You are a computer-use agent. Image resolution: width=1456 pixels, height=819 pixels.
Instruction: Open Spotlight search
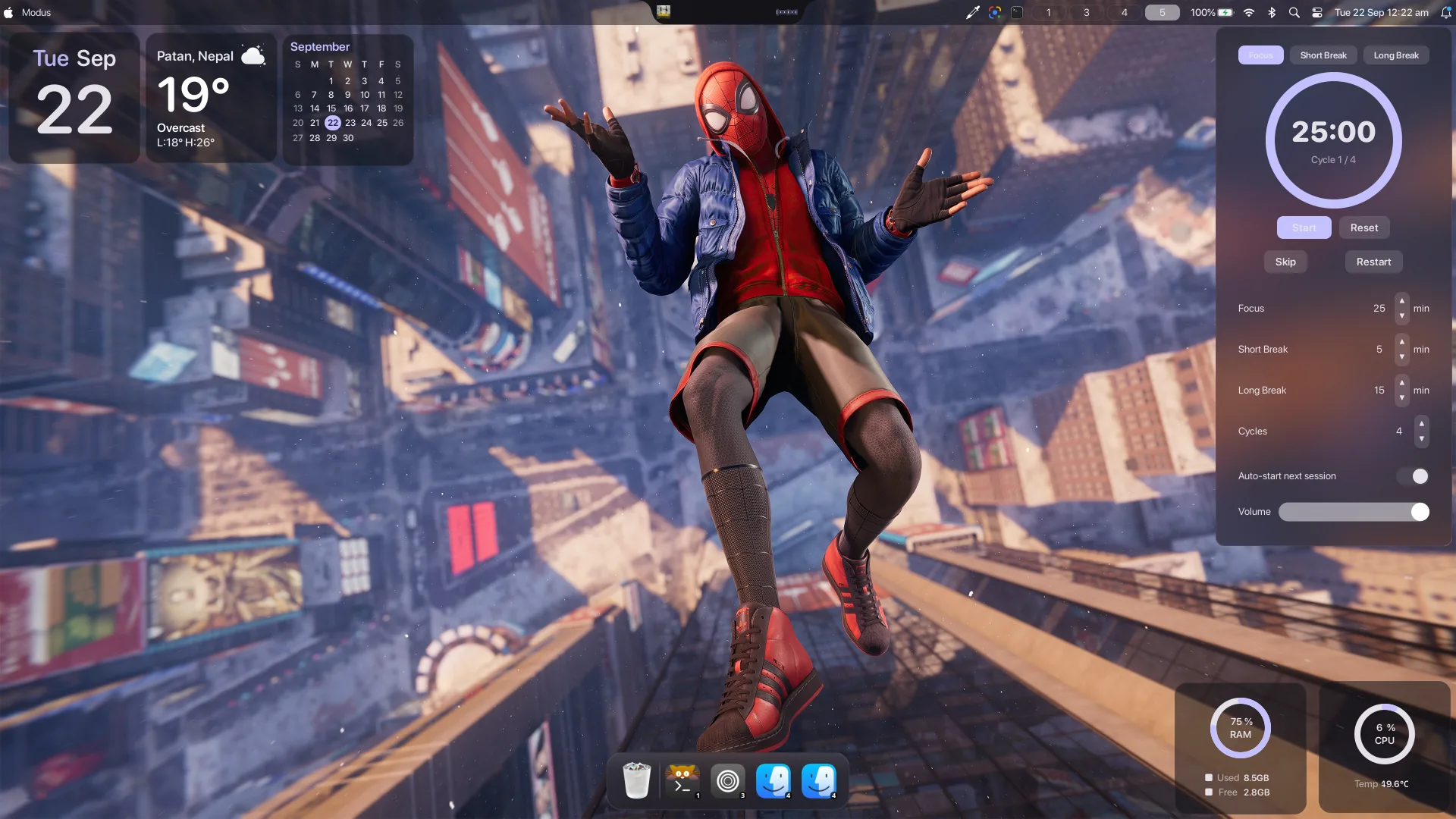(1294, 12)
